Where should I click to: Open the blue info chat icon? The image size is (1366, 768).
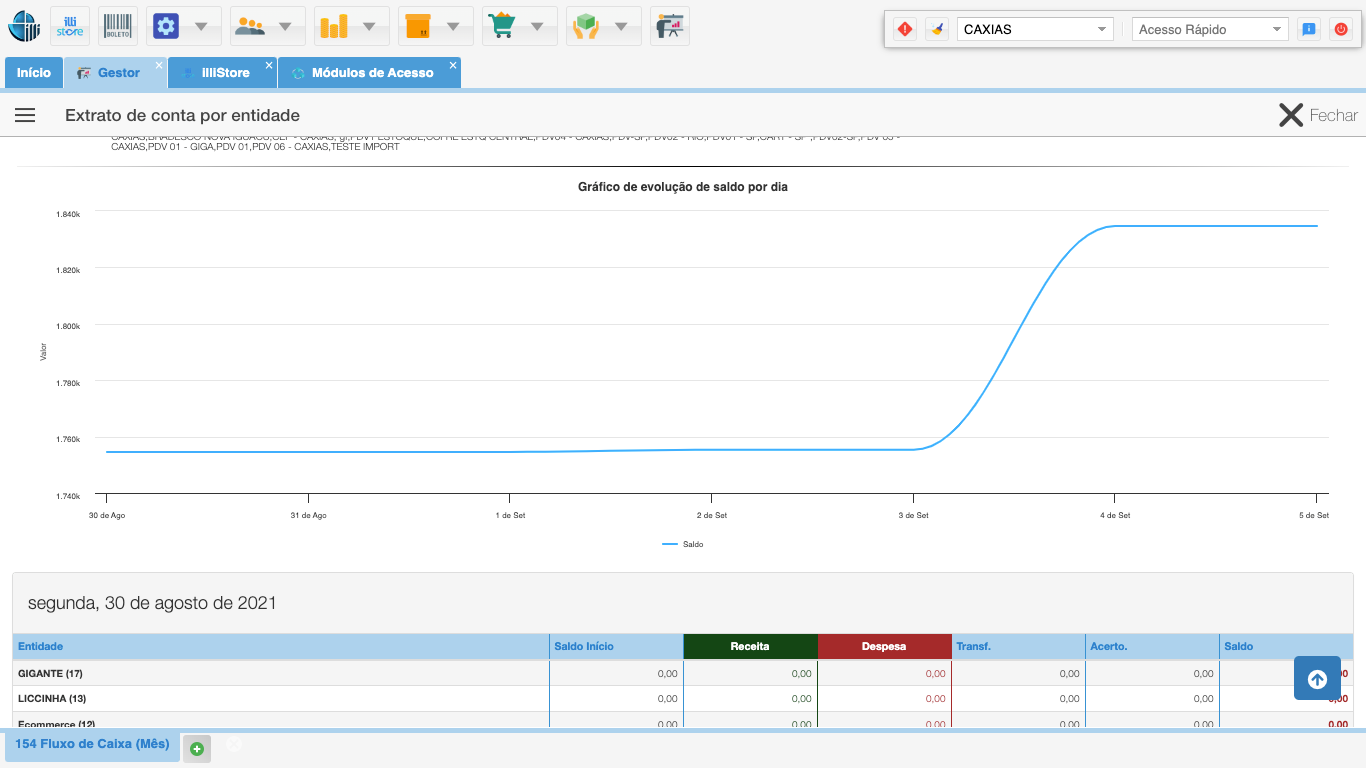(x=1308, y=29)
